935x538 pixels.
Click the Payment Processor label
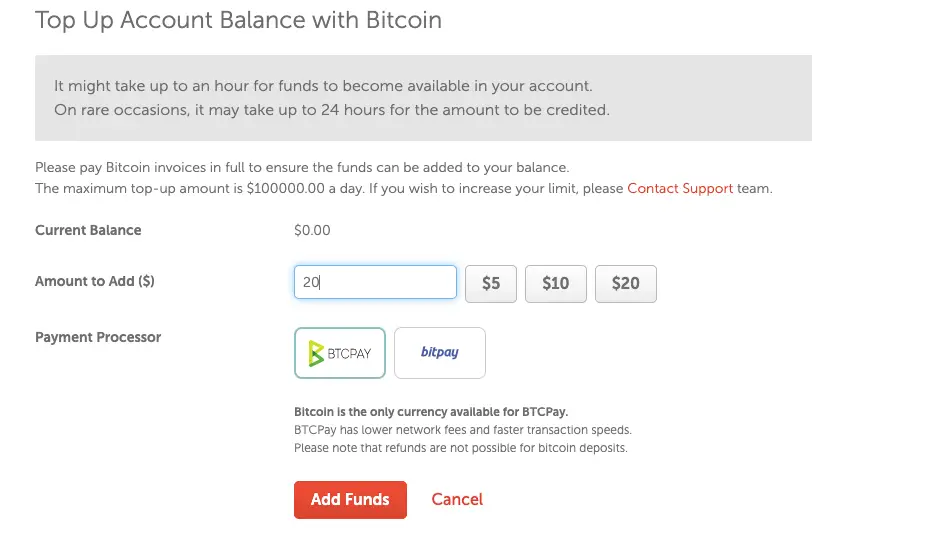(98, 337)
